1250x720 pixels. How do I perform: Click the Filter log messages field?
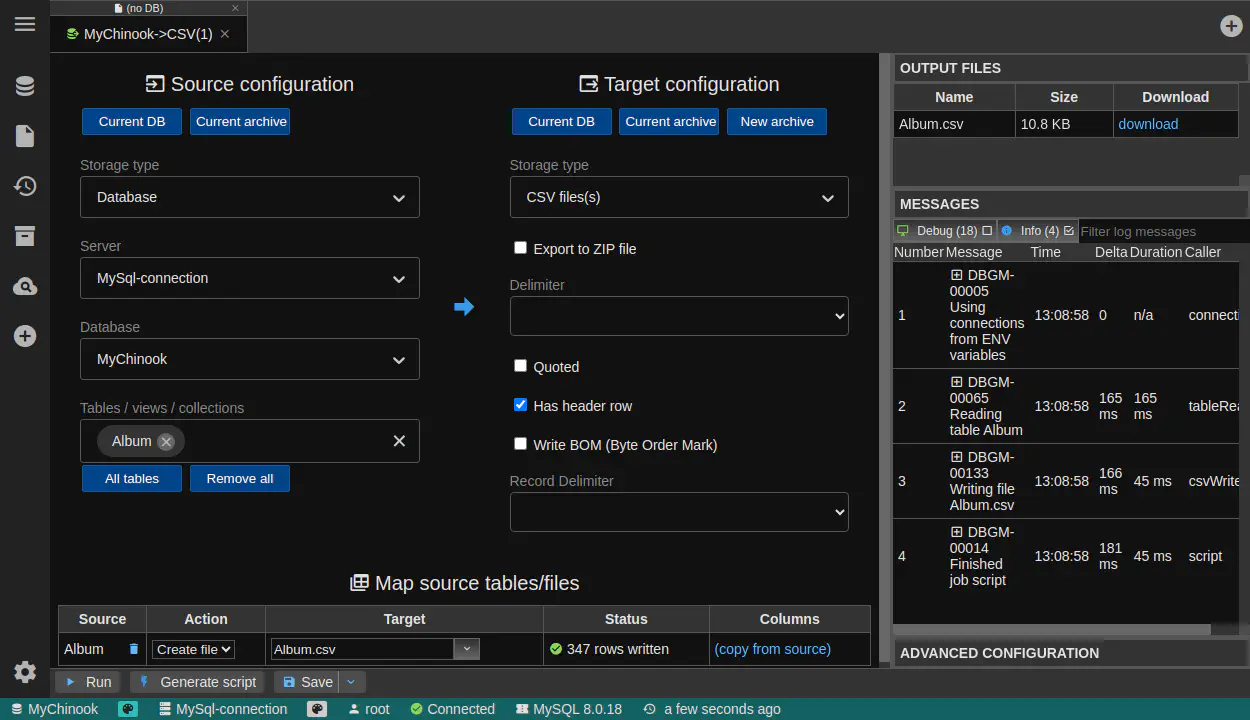pos(1162,231)
